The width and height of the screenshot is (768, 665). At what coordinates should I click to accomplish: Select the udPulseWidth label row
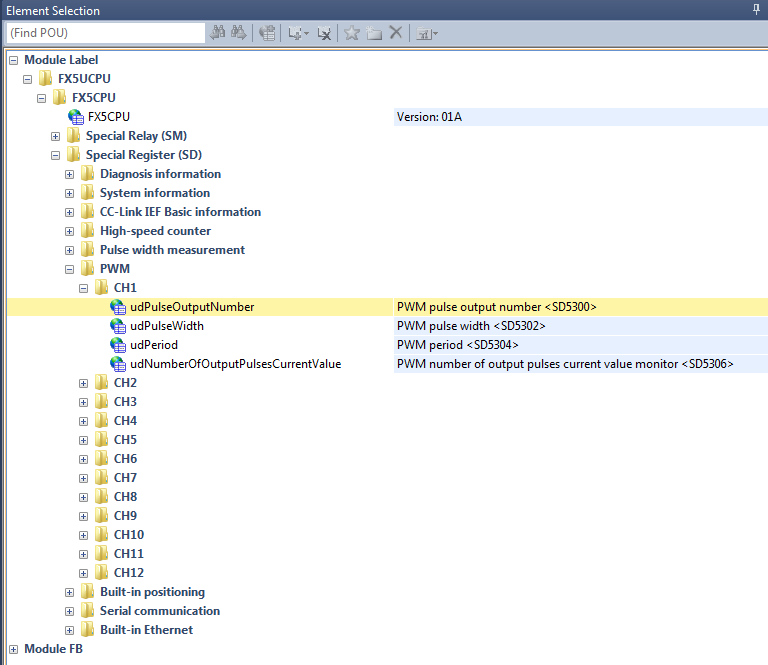[x=167, y=326]
